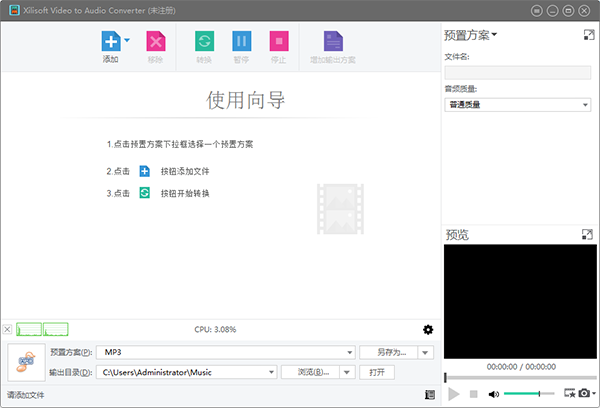Image resolution: width=600 pixels, height=408 pixels.
Task: Open the log list icon in status bar
Action: (430, 395)
